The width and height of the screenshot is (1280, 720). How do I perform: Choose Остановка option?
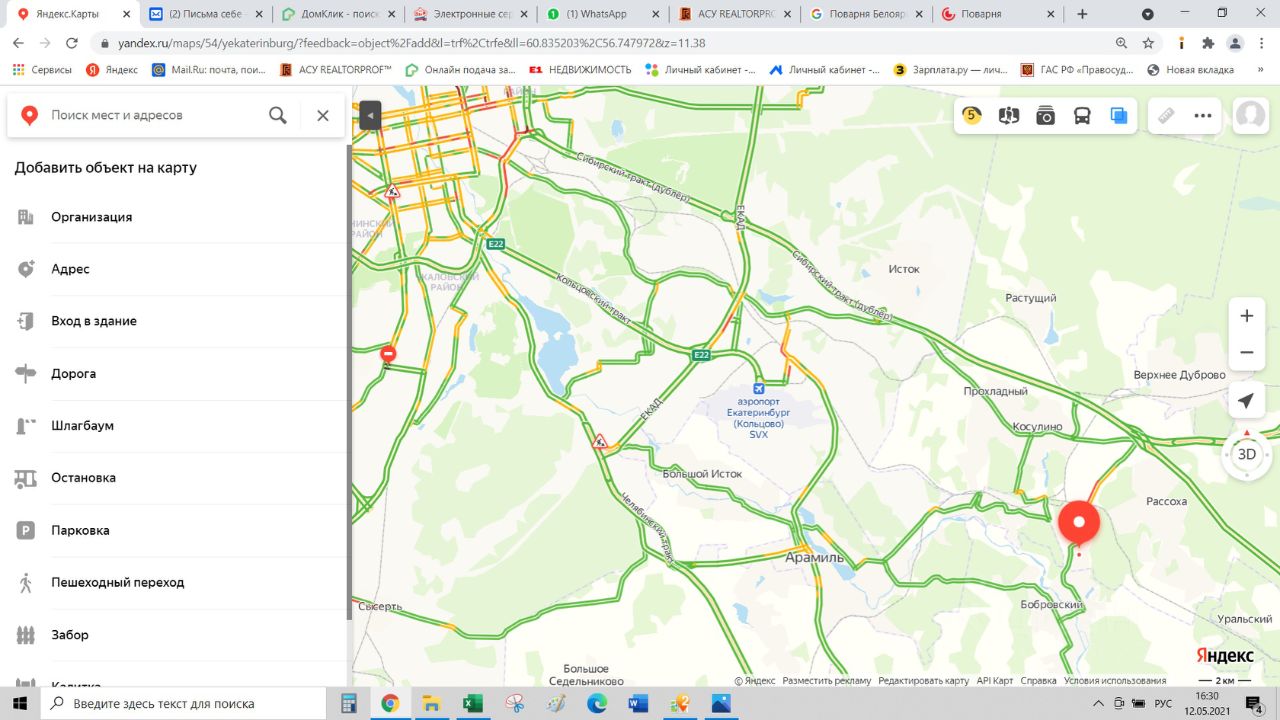point(176,477)
